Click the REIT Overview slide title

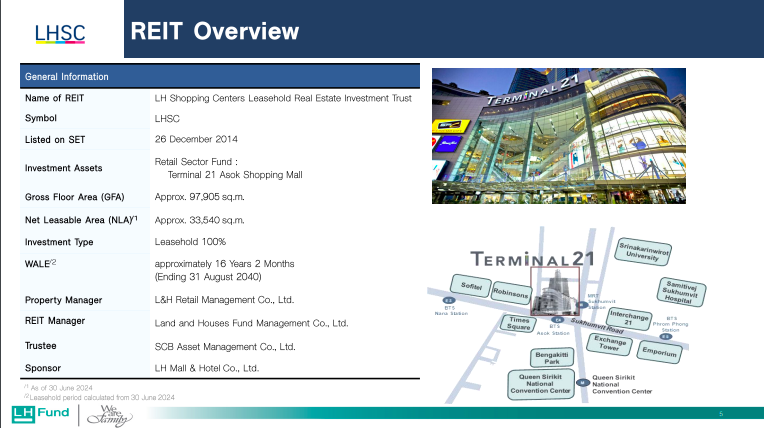[214, 31]
